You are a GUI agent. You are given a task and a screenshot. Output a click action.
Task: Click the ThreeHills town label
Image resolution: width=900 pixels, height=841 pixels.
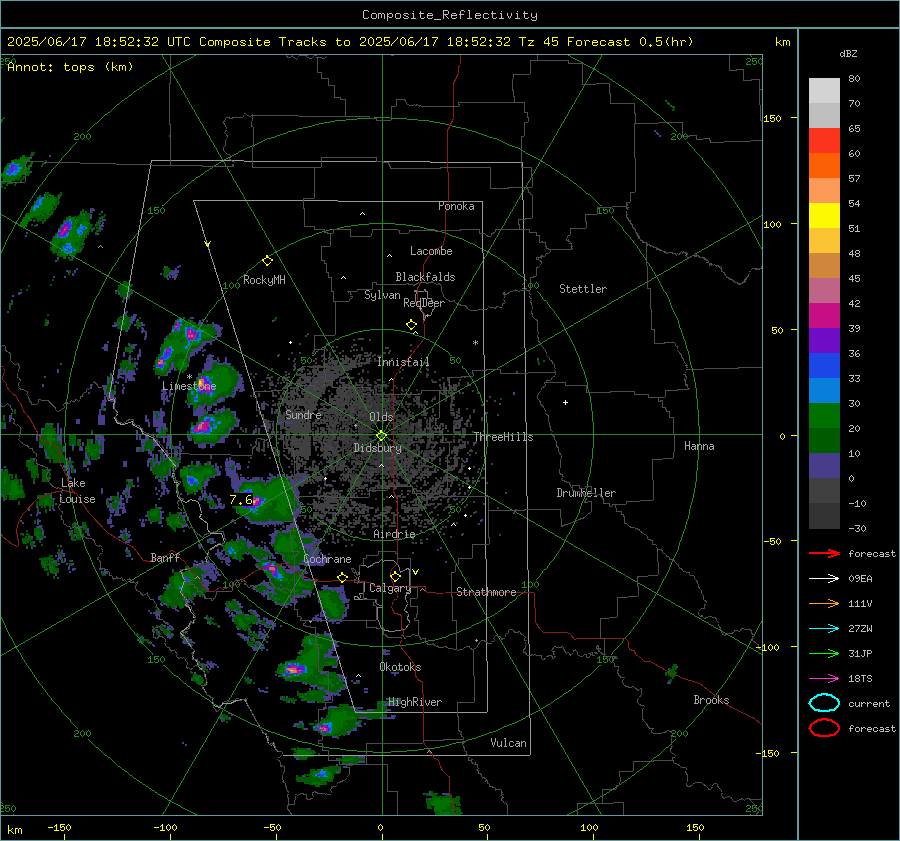pos(503,437)
